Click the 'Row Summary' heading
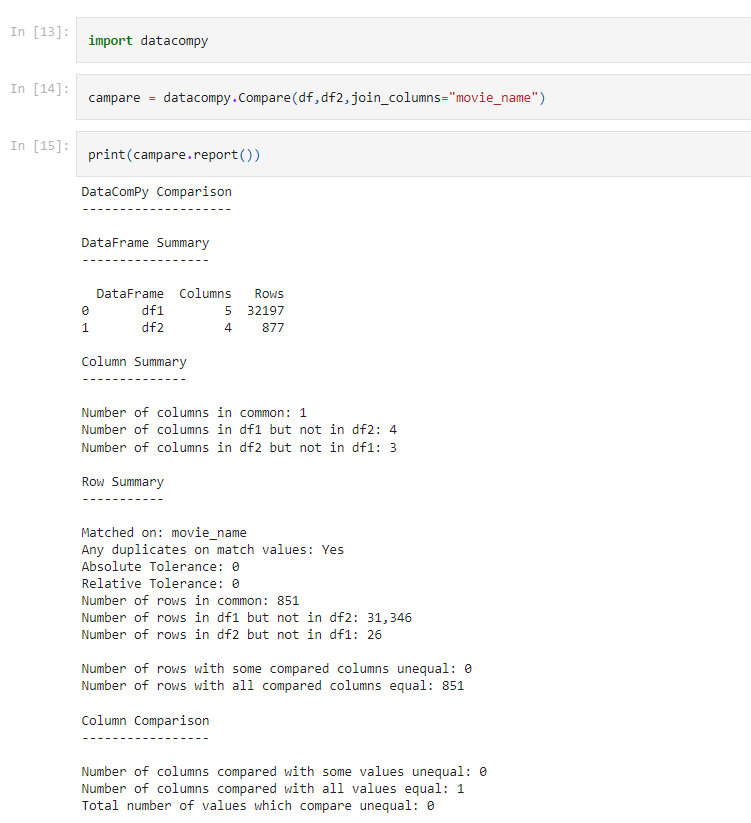 [122, 482]
